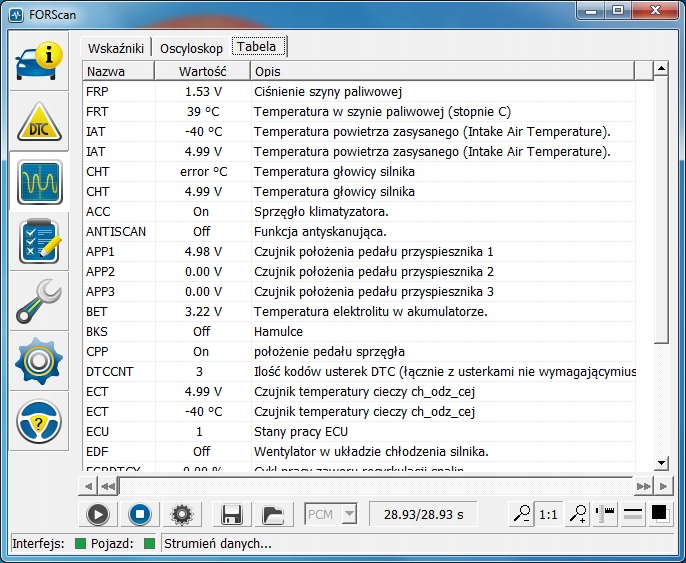Open the gear configuration section

40,362
